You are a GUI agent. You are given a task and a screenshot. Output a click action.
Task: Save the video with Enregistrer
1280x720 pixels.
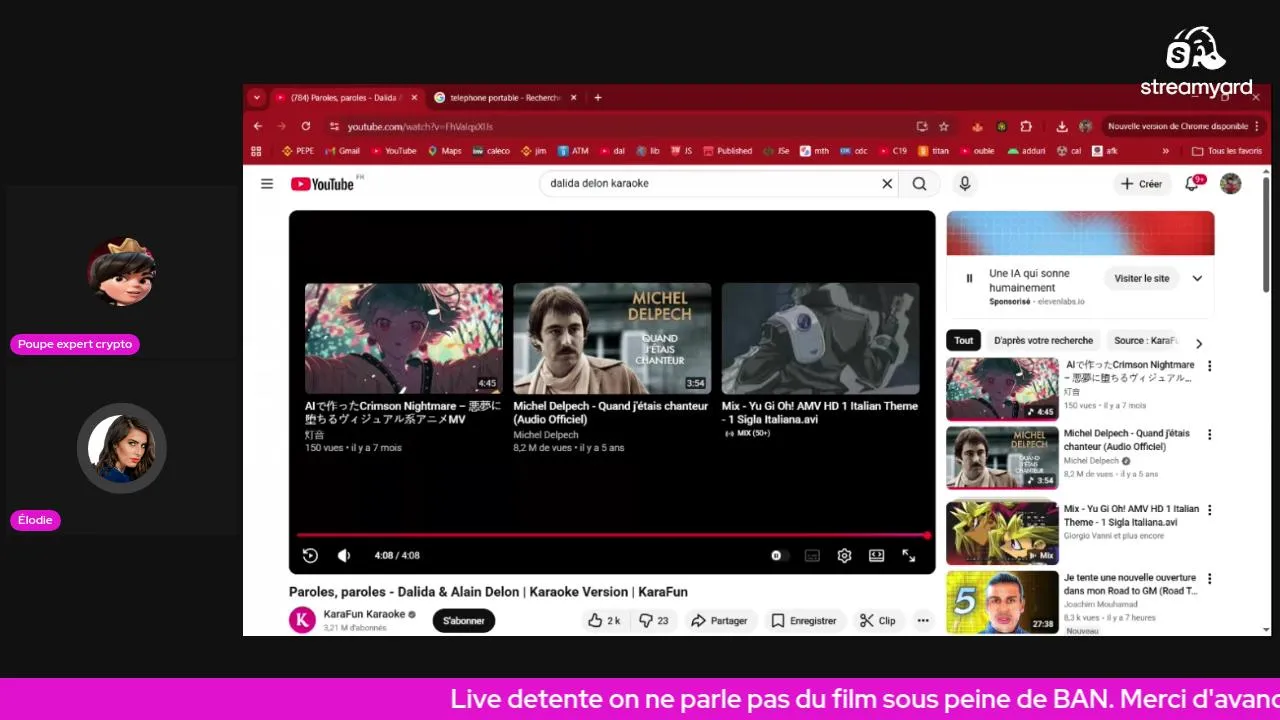point(803,621)
